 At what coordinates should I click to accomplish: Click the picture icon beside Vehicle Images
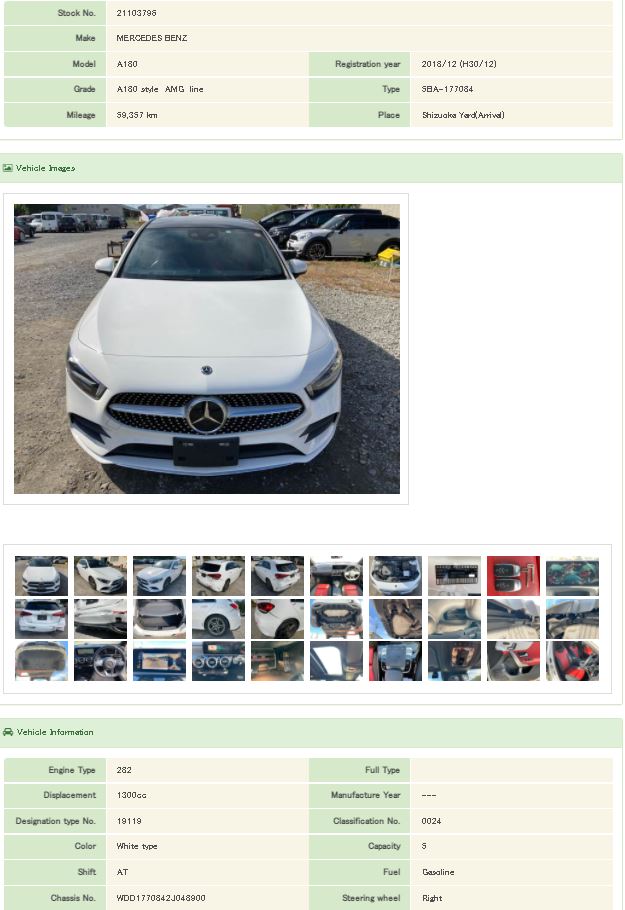click(8, 168)
